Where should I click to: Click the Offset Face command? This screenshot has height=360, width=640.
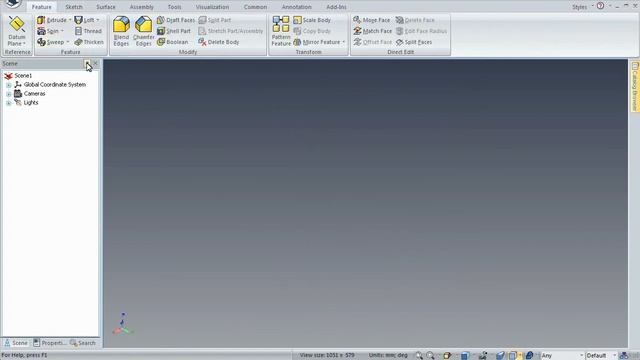click(x=373, y=42)
